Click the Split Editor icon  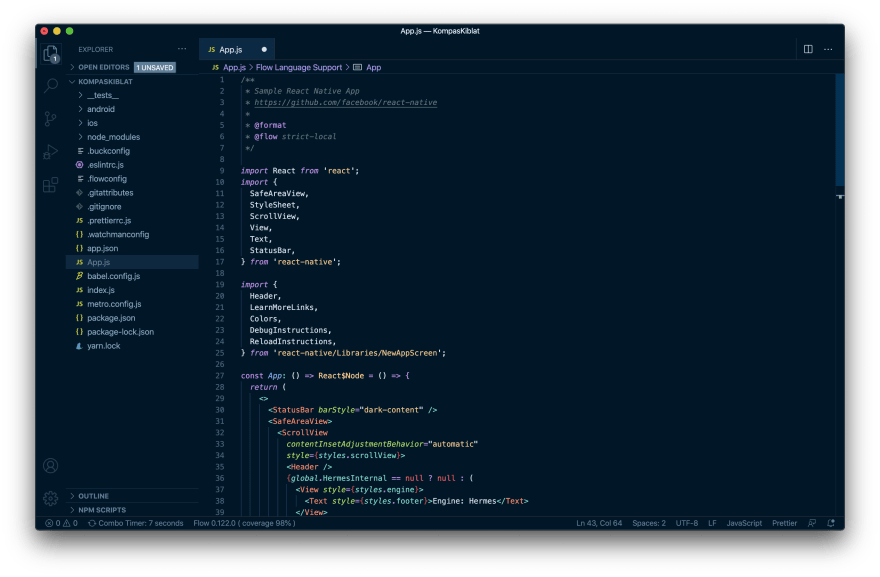[x=808, y=49]
